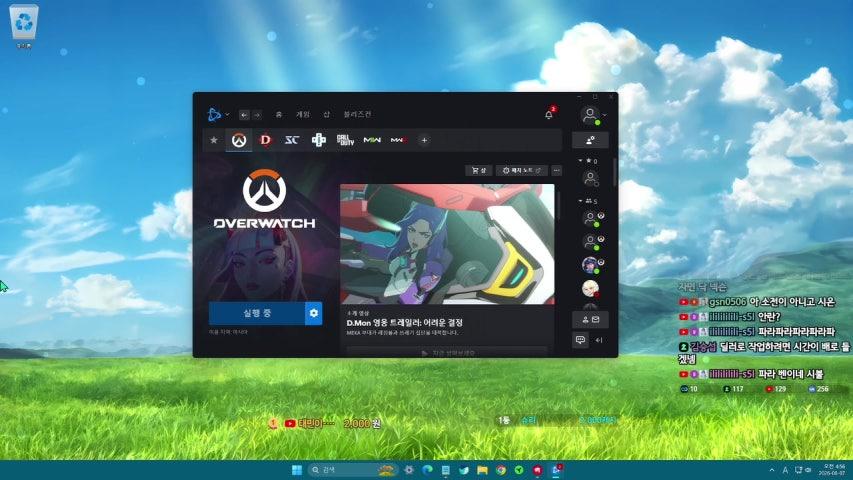This screenshot has height=480, width=853.
Task: Click the favorites star in game bar
Action: tap(214, 140)
